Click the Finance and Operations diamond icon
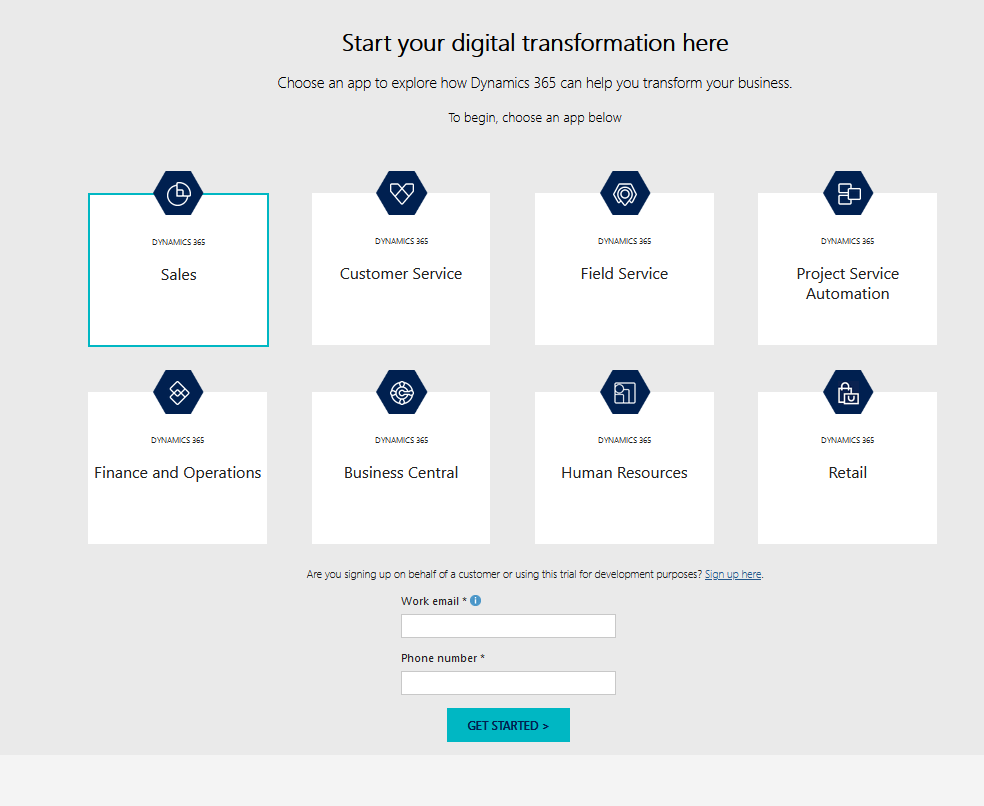The width and height of the screenshot is (984, 806). (178, 392)
